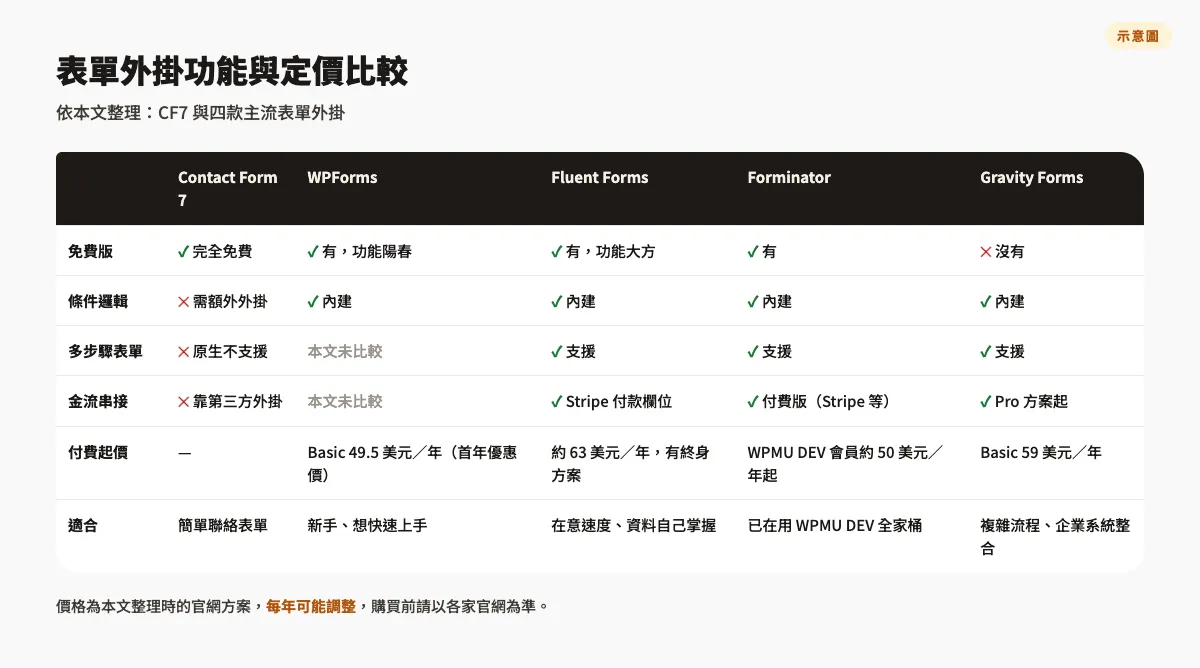1200x668 pixels.
Task: Click the 沒有 cell text
Action: pyautogui.click(x=1010, y=251)
